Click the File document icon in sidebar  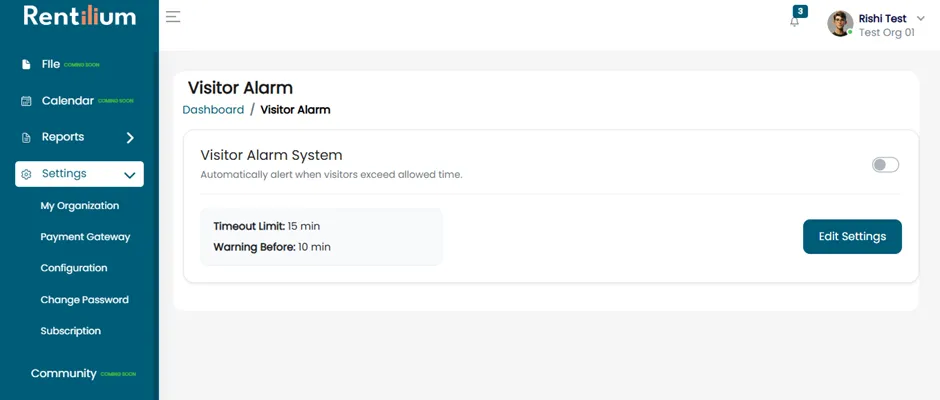pos(26,64)
